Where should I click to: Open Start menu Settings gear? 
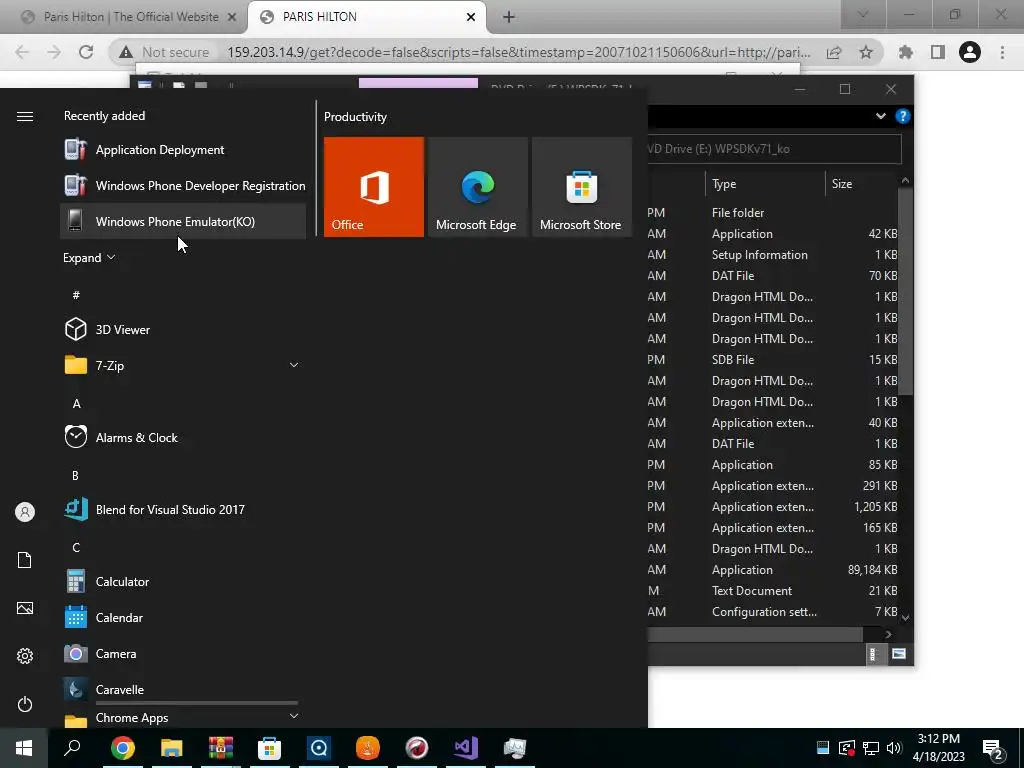coord(25,656)
